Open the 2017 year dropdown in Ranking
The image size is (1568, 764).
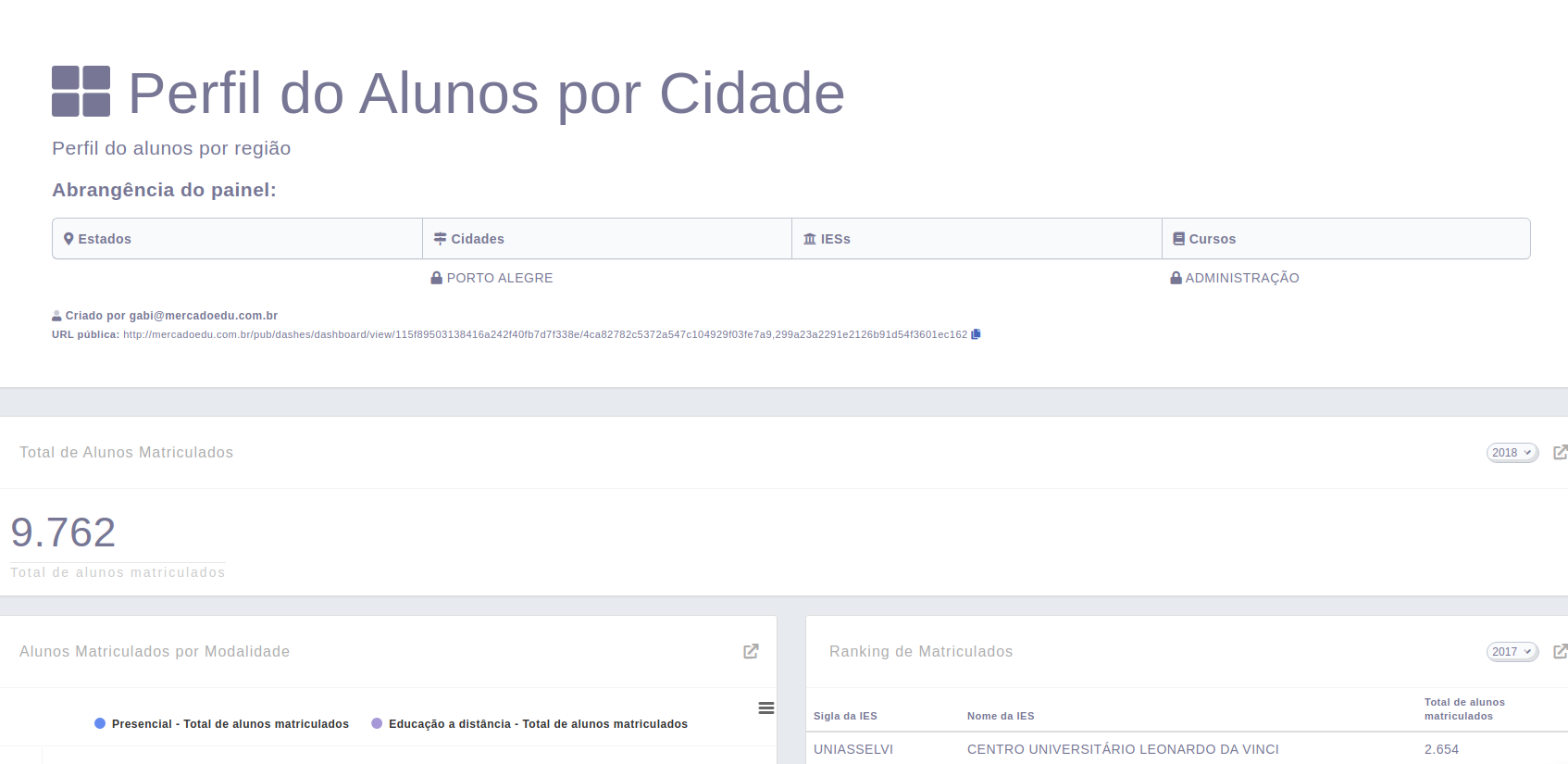[x=1512, y=652]
